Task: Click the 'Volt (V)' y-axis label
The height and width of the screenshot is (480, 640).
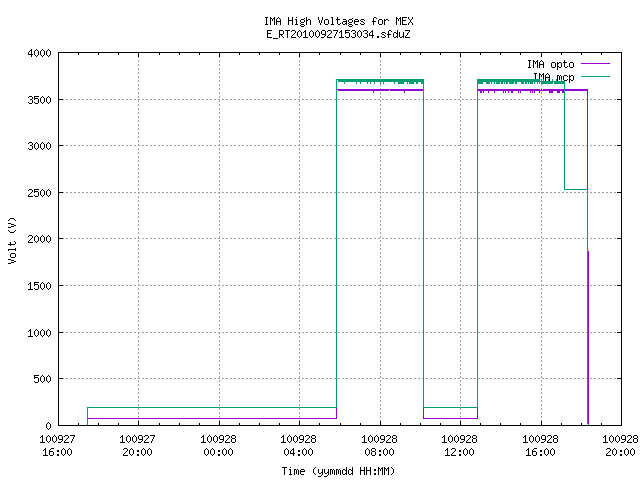Action: pyautogui.click(x=13, y=240)
